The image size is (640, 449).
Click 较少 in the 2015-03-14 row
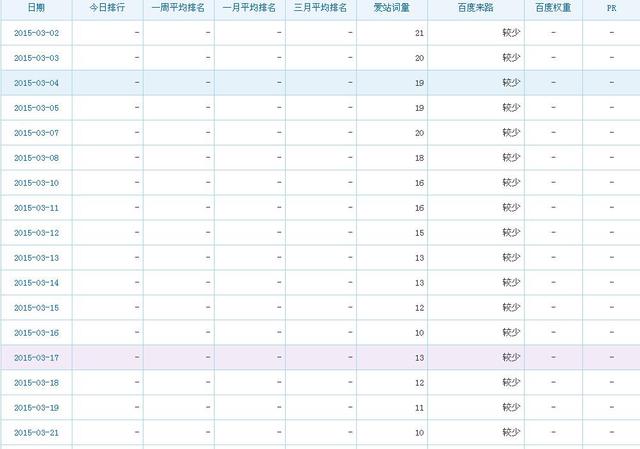(511, 282)
